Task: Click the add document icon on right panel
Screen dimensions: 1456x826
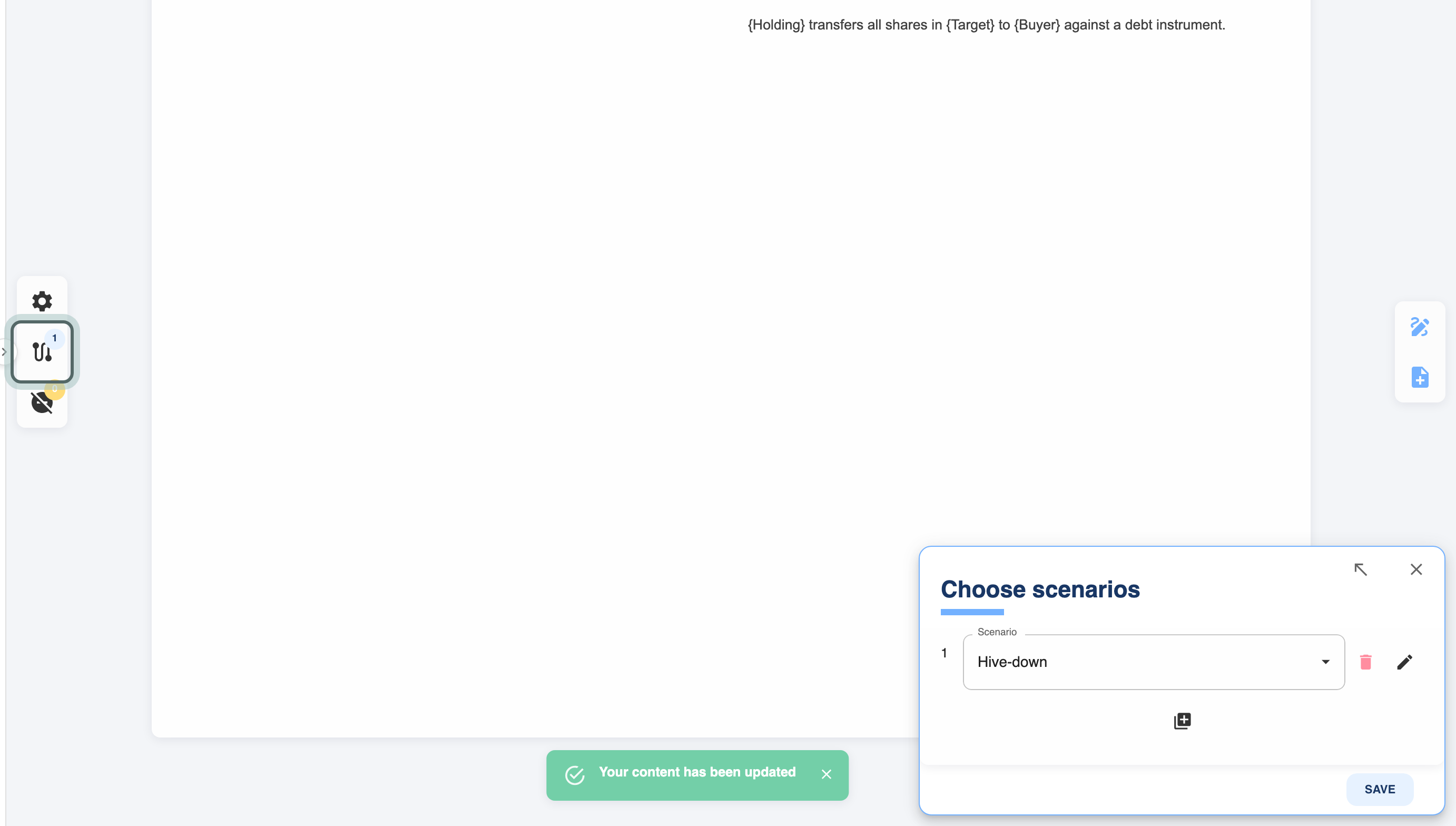Action: click(x=1420, y=377)
